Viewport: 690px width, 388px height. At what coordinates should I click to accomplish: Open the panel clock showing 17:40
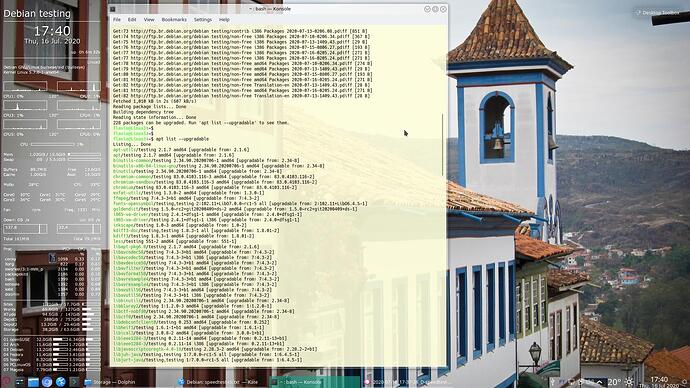pyautogui.click(x=659, y=382)
